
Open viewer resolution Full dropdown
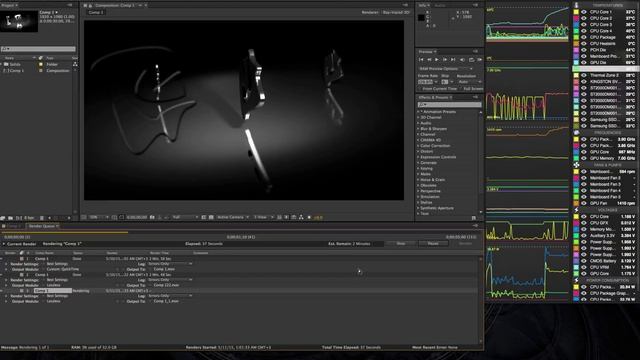tap(185, 217)
